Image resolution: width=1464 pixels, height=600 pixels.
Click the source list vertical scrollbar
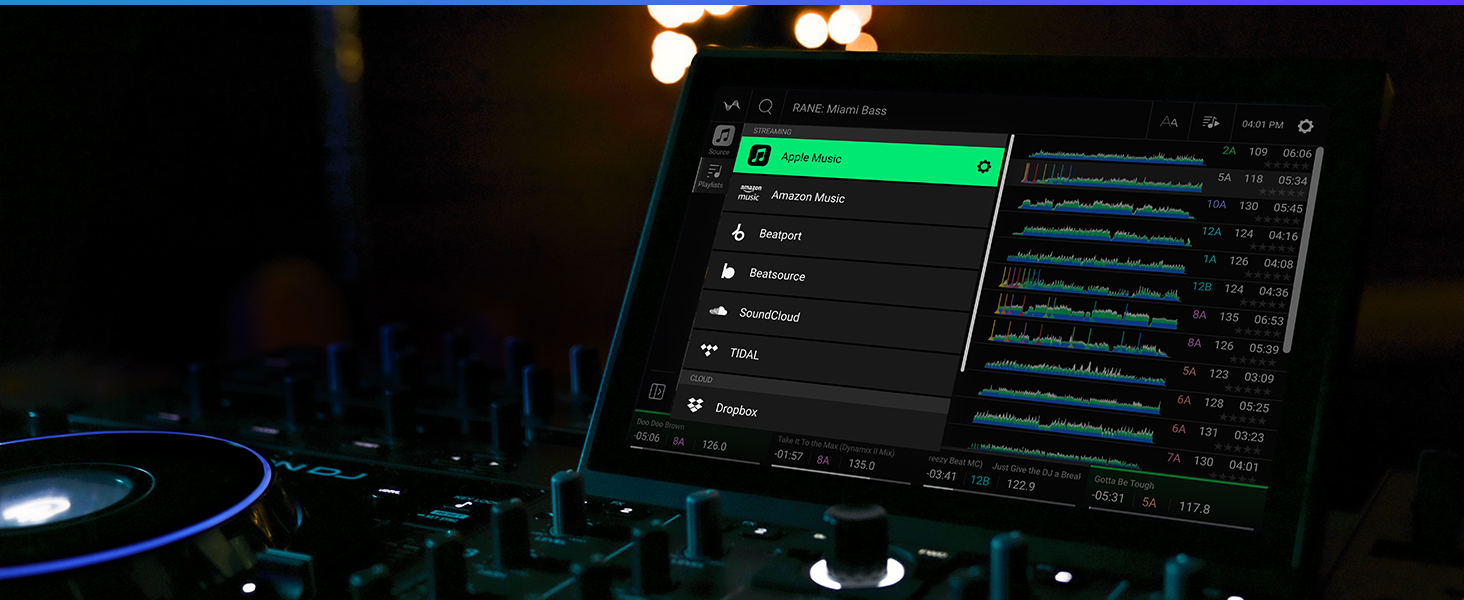pyautogui.click(x=986, y=252)
